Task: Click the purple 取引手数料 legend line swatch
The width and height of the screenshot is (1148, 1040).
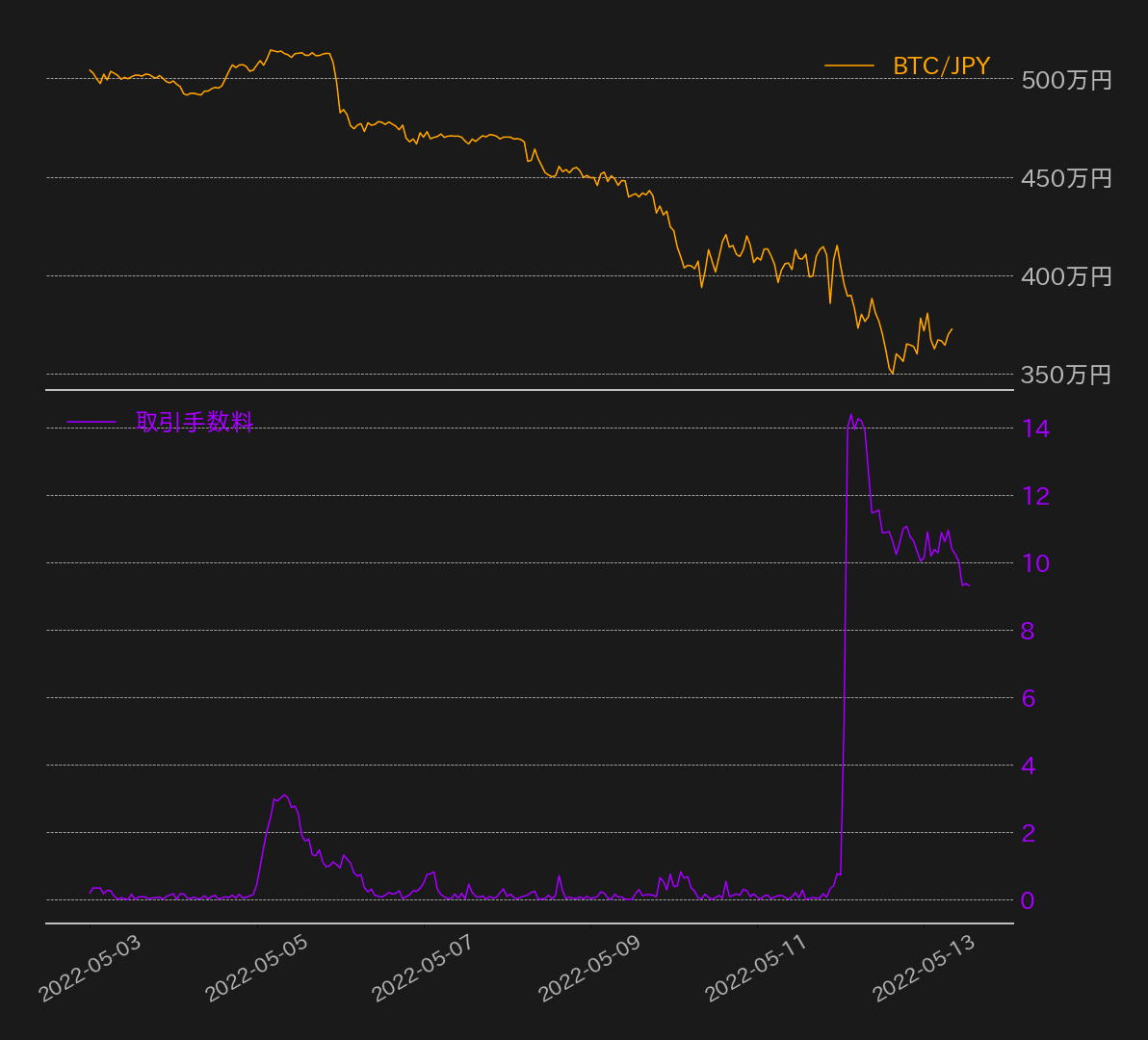Action: [x=91, y=422]
